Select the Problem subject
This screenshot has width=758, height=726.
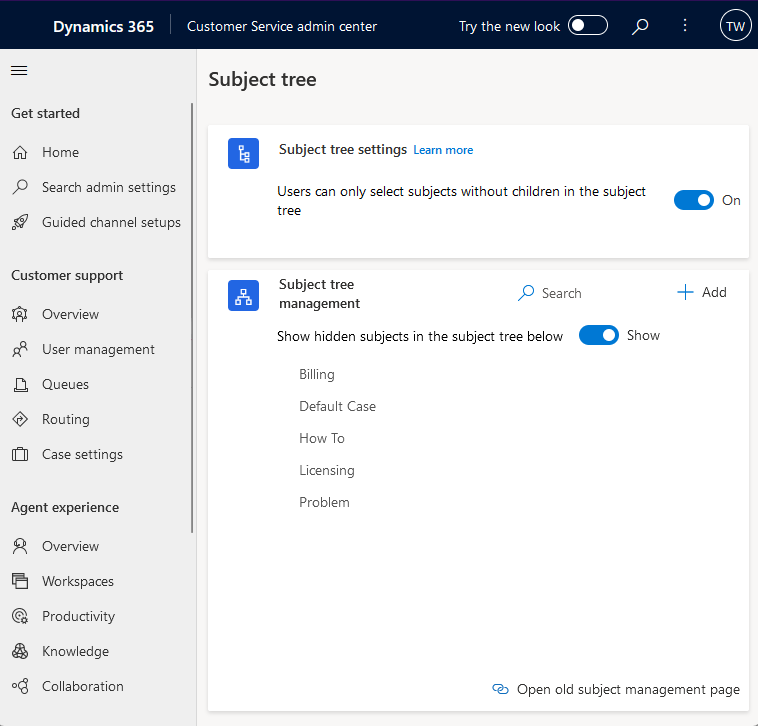(324, 502)
